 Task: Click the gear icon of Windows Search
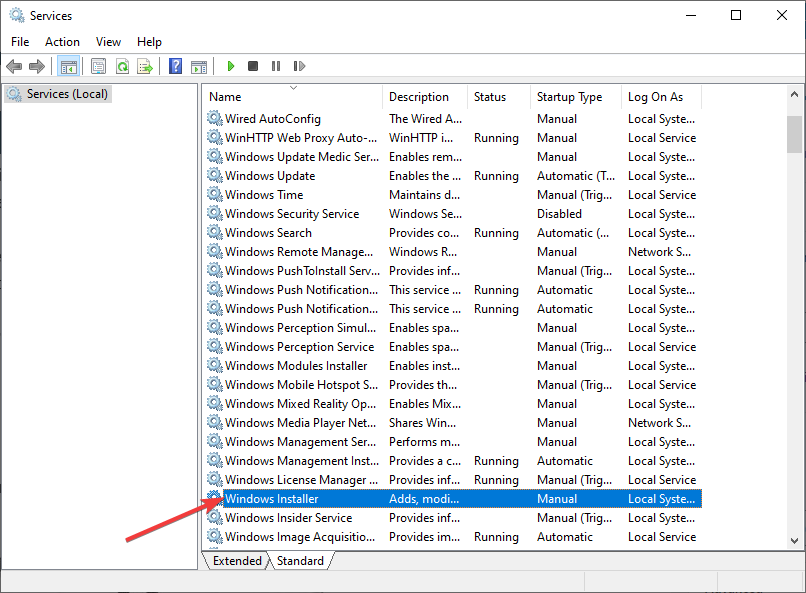pos(214,232)
